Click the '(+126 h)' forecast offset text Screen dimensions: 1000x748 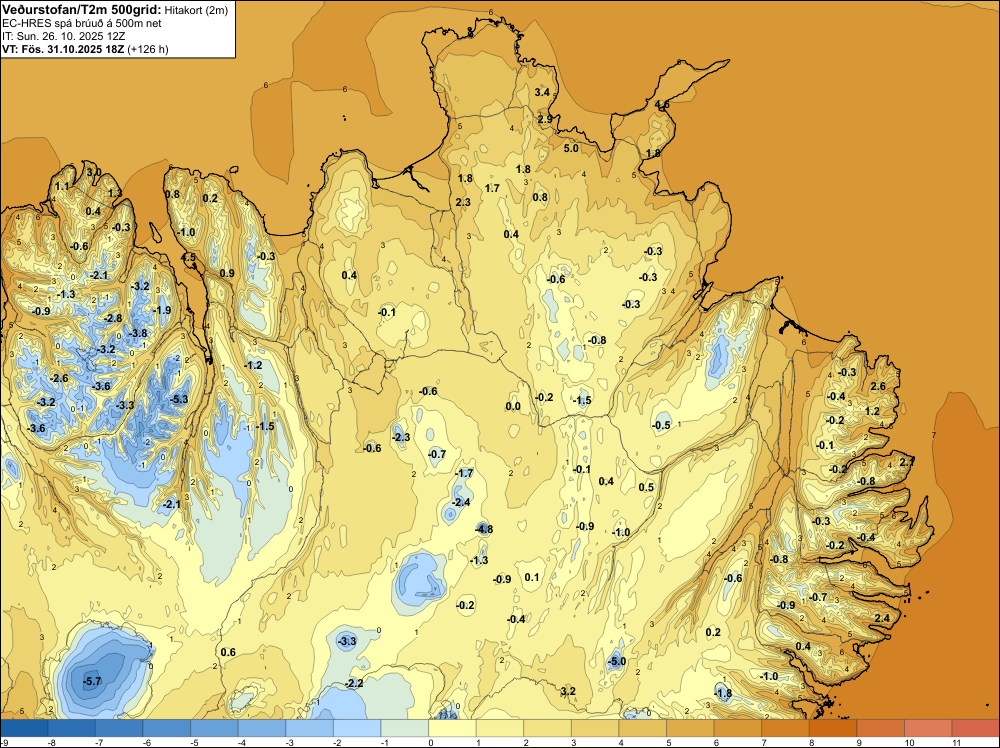click(x=148, y=49)
